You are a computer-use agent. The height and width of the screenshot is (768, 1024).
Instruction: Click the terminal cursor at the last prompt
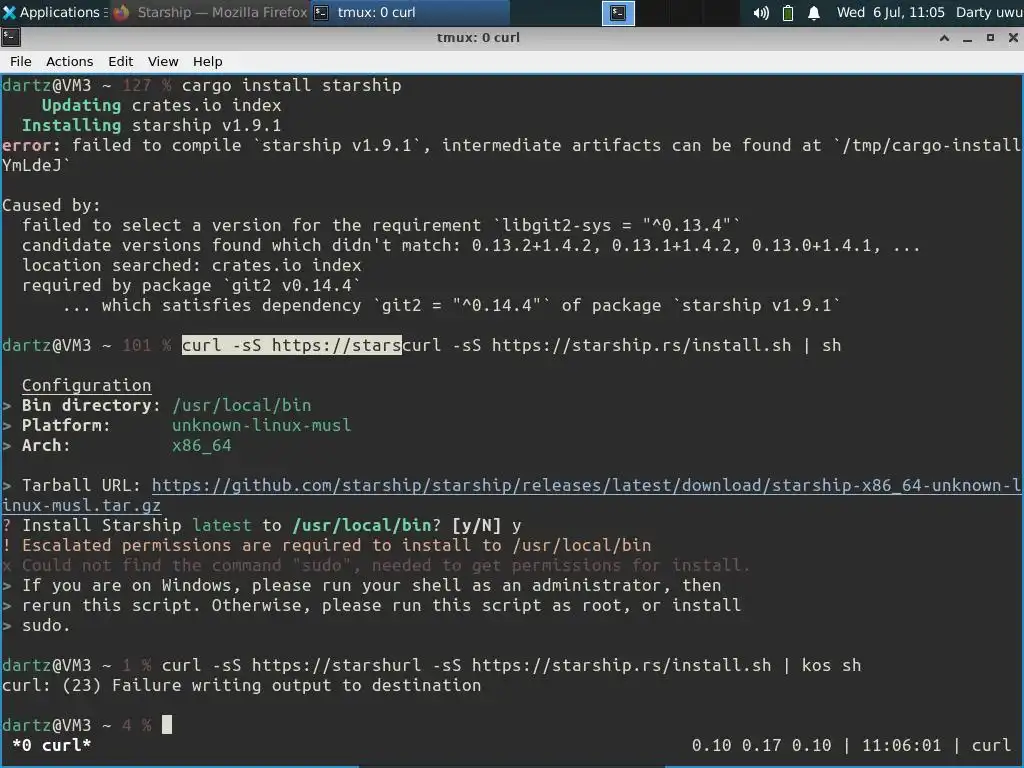tap(167, 725)
